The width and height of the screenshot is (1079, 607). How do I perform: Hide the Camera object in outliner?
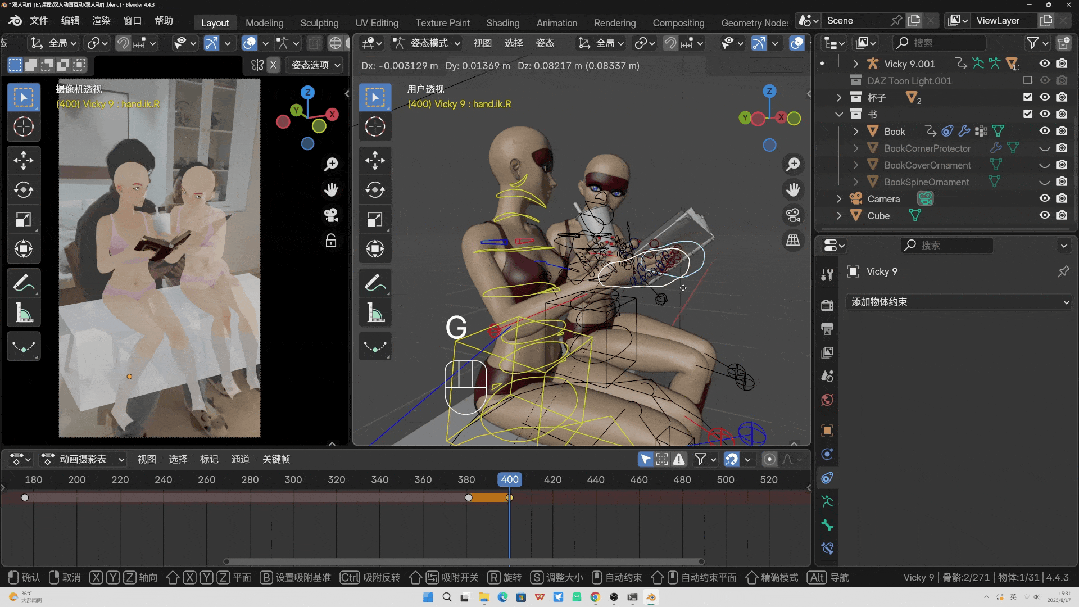(1044, 199)
